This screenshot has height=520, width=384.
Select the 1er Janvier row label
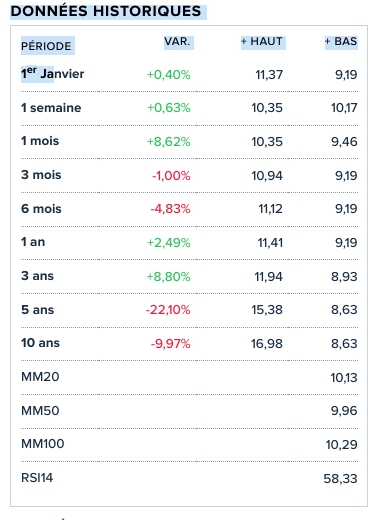[52, 73]
